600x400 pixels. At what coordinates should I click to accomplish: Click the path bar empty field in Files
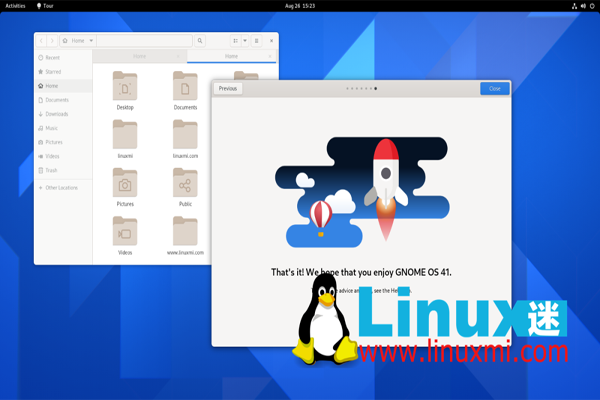click(145, 41)
